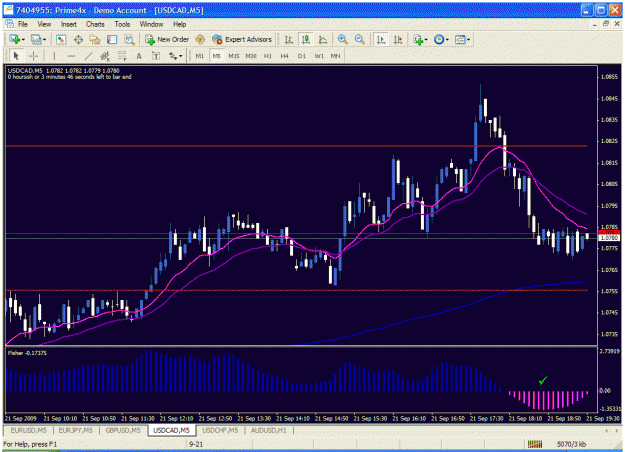This screenshot has height=452, width=625.
Task: Switch chart to Candlesticks mode
Action: point(306,39)
